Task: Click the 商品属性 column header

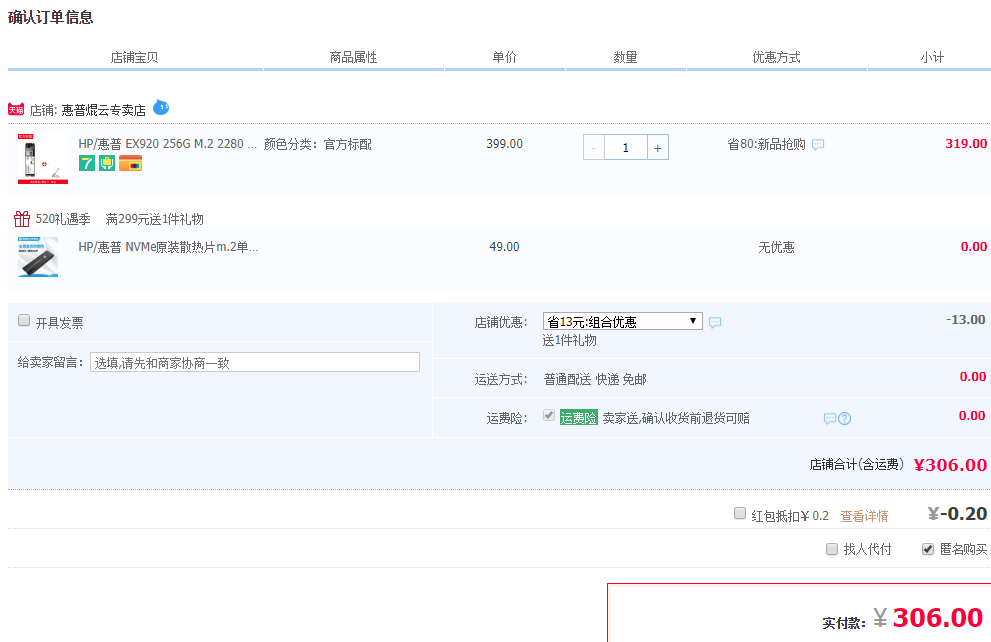Action: (353, 58)
